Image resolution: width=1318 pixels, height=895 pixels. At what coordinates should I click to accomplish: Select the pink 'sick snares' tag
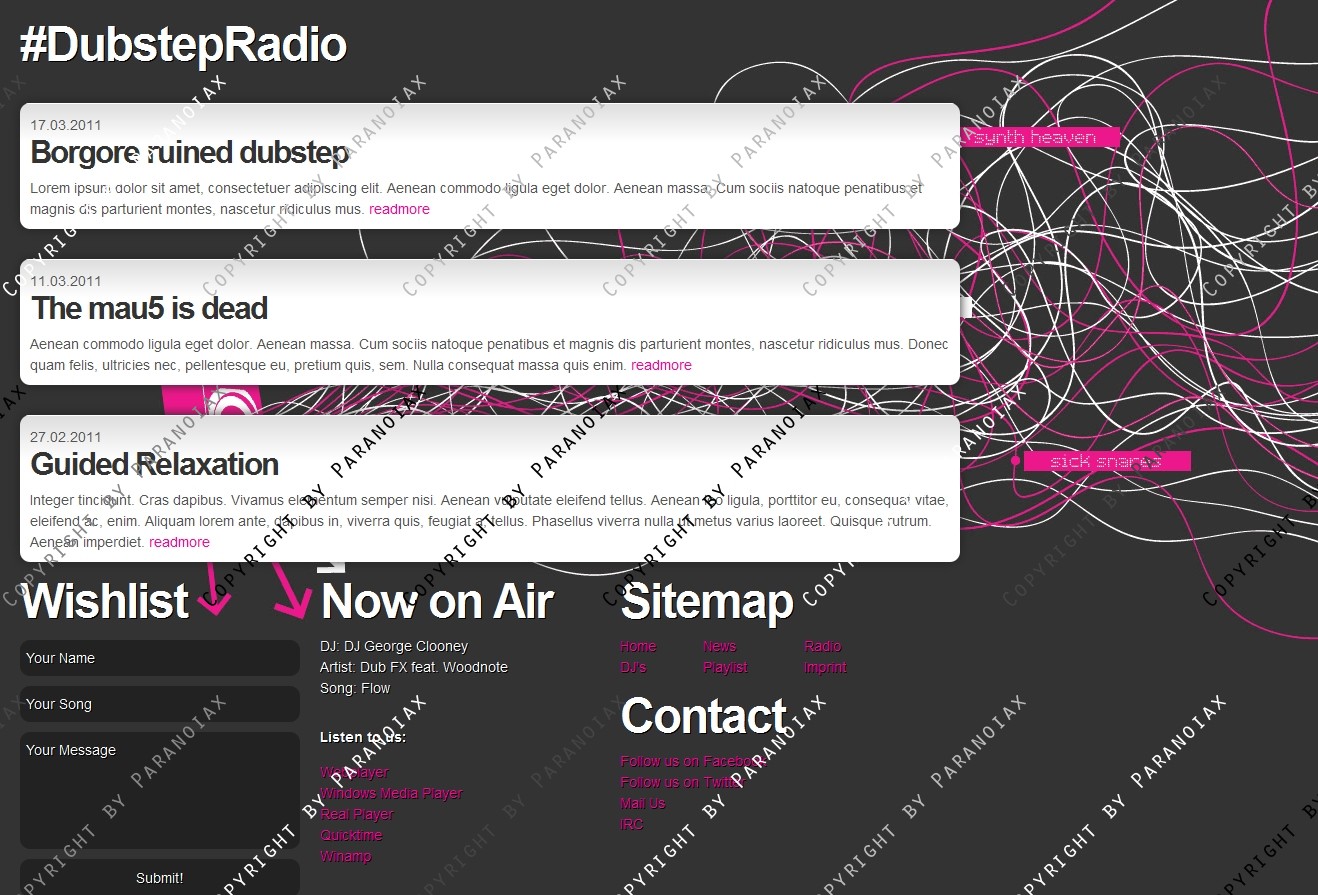pos(1105,461)
